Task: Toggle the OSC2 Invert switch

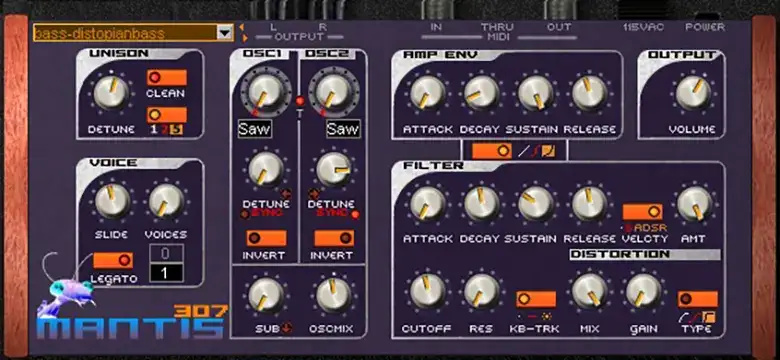Action: pos(334,238)
